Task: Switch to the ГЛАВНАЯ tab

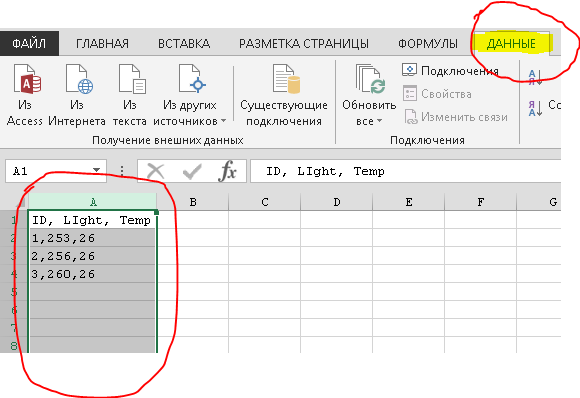Action: pos(102,43)
